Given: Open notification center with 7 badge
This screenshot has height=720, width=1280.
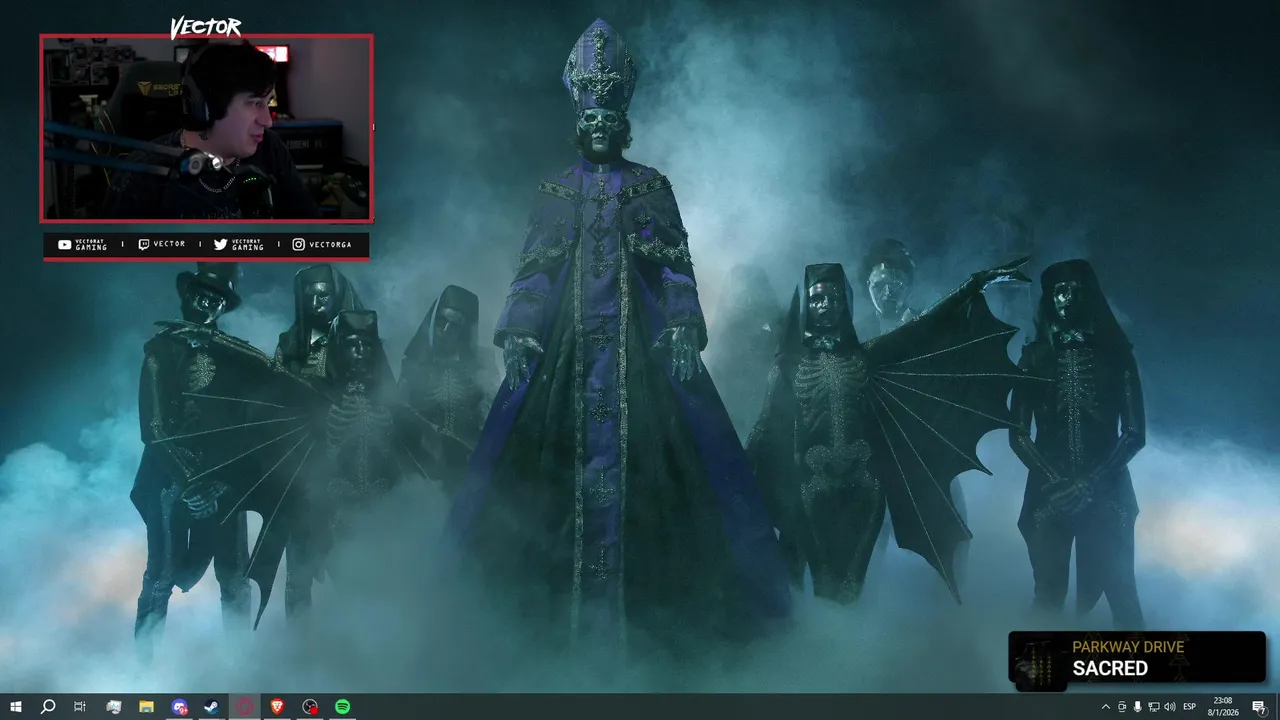Looking at the screenshot, I should pos(1259,707).
